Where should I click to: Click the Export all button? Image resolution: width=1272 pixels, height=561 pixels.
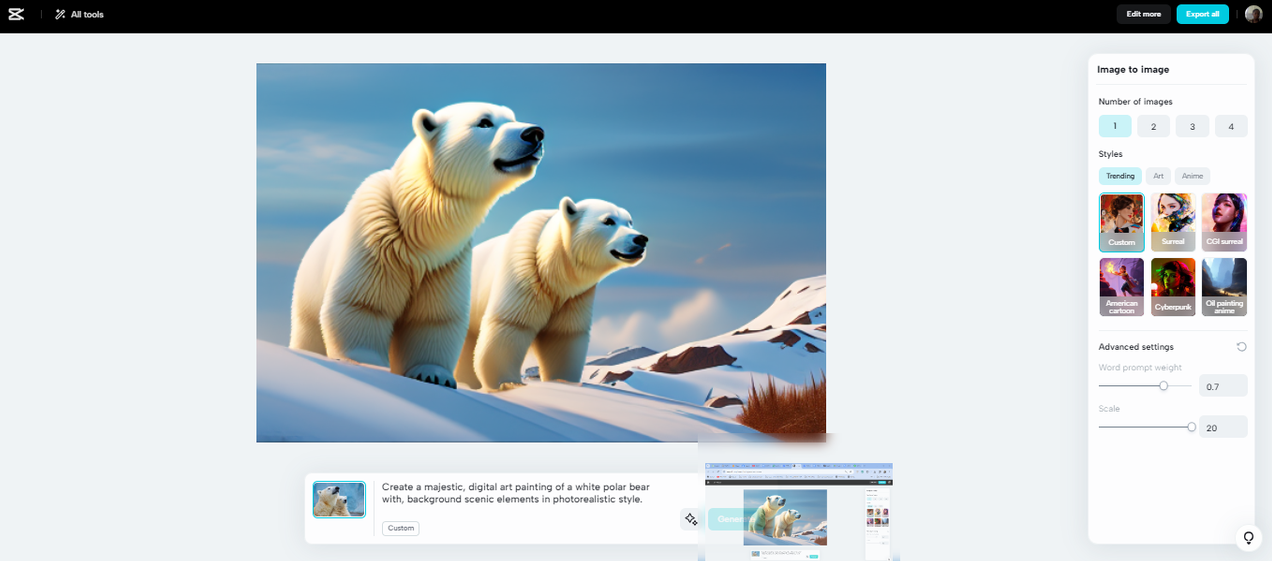(1202, 14)
